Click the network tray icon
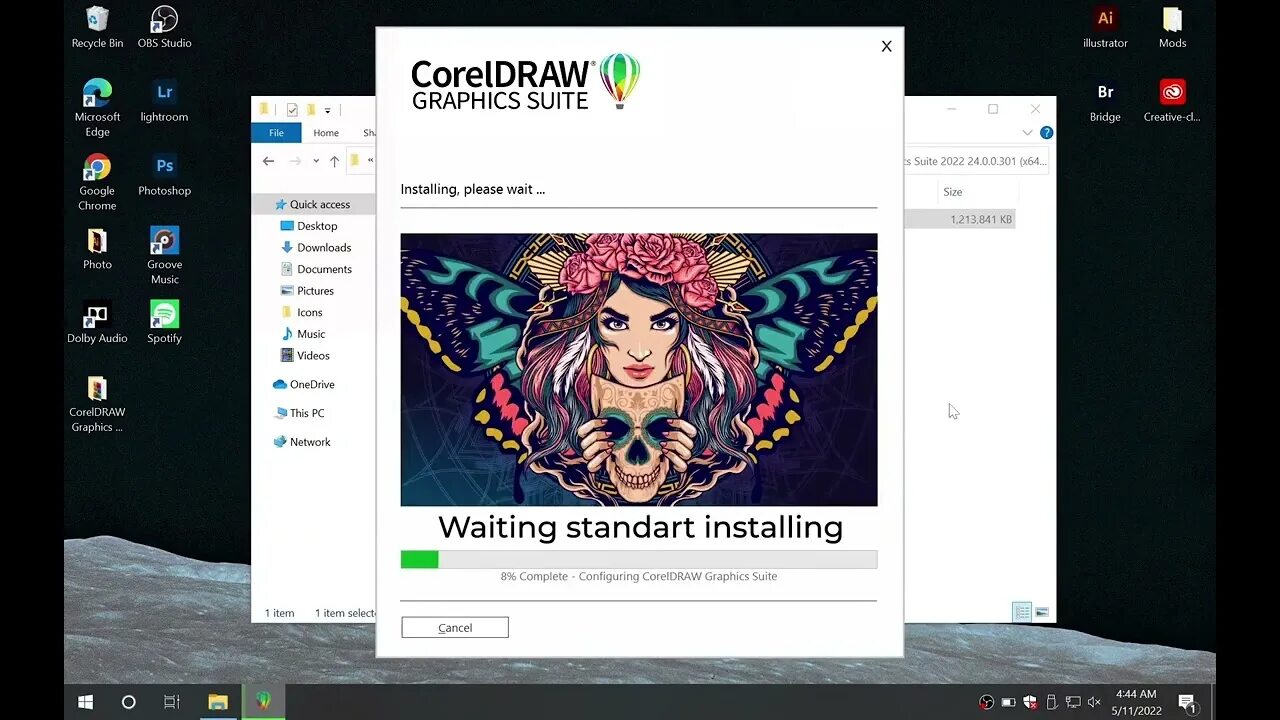The image size is (1280, 720). coord(1072,702)
